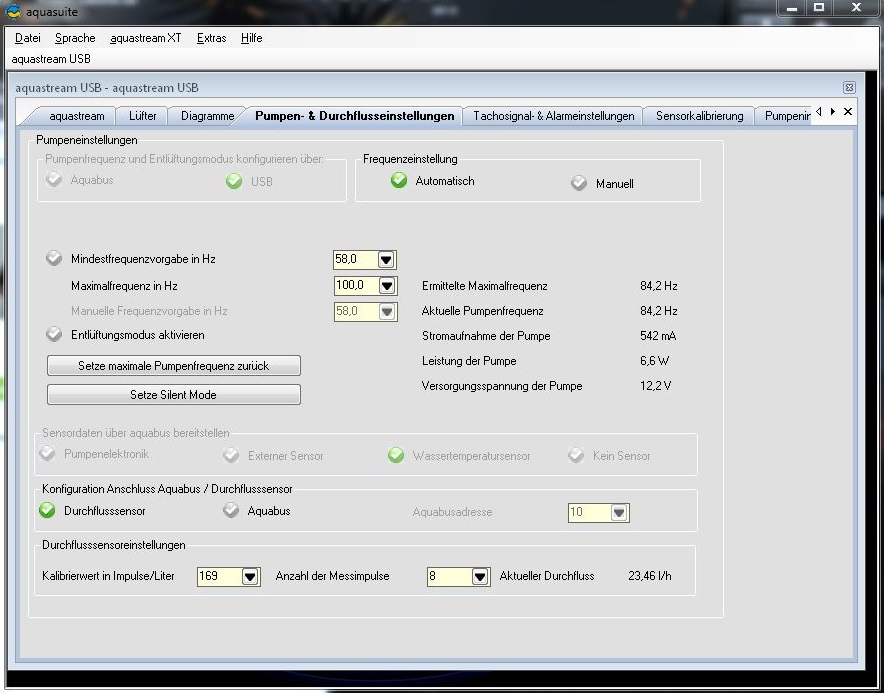Expand the Anzahl der Messimpulse dropdown

tap(480, 577)
